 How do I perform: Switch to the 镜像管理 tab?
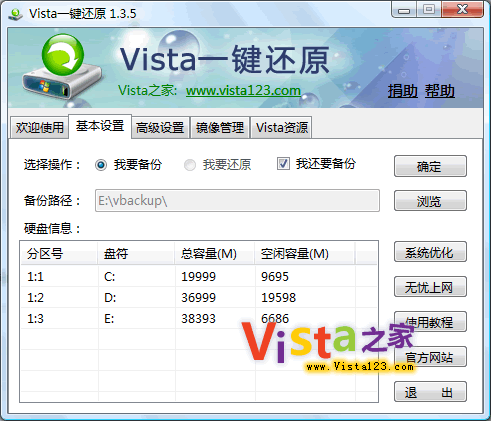pyautogui.click(x=220, y=127)
